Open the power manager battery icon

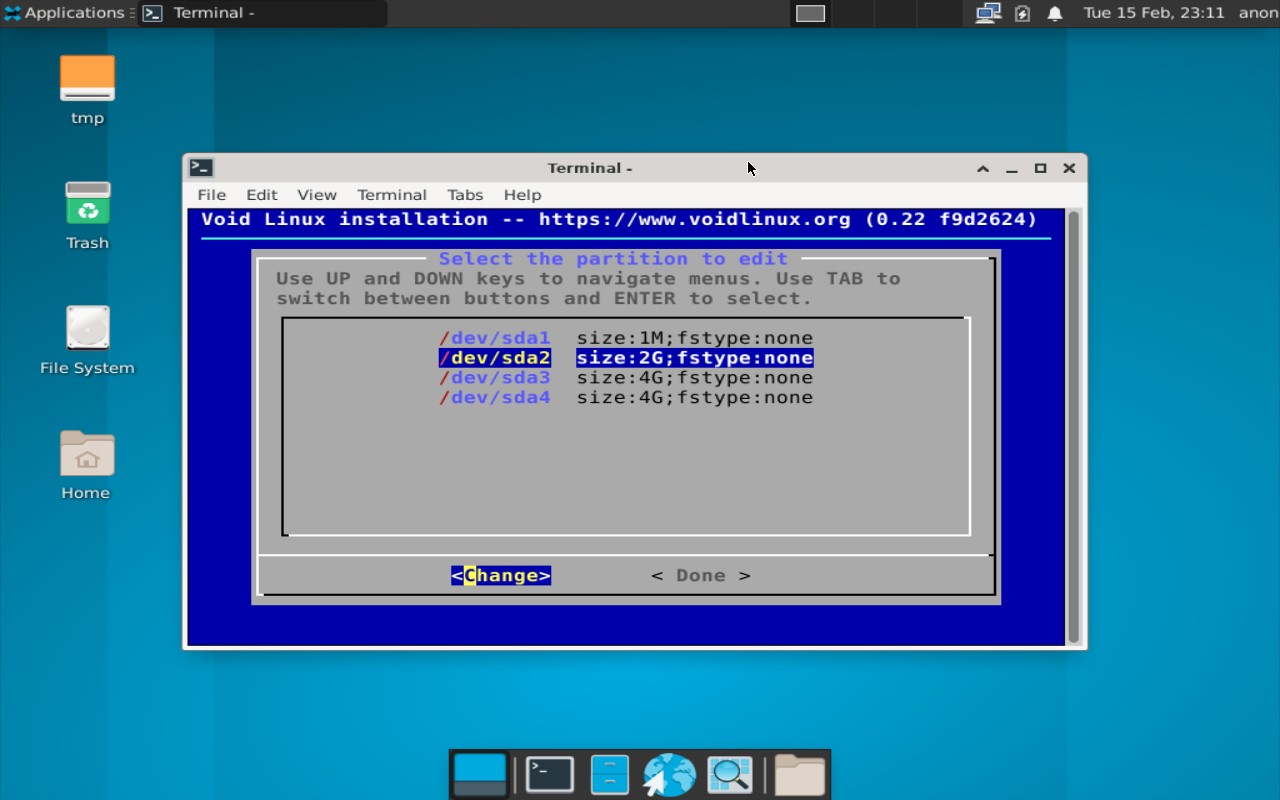tap(1022, 13)
